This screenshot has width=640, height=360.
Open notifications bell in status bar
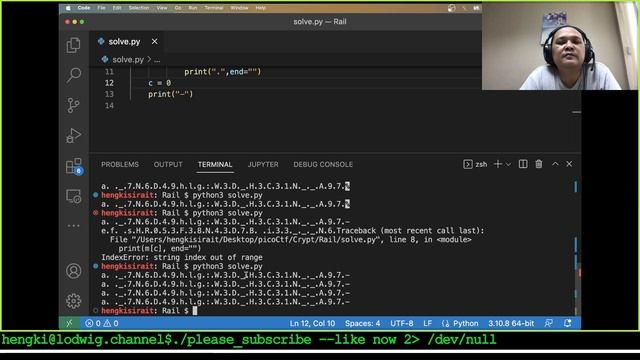pos(567,323)
